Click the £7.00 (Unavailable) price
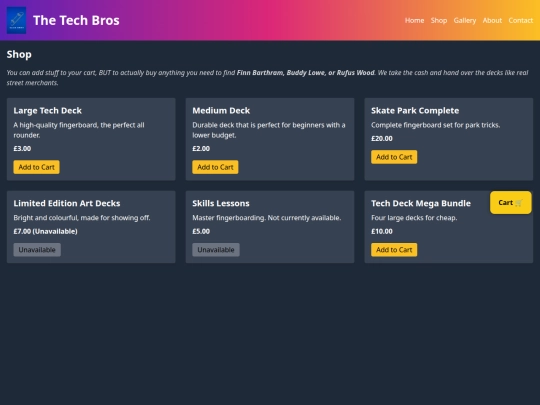The image size is (540, 405). click(x=45, y=231)
